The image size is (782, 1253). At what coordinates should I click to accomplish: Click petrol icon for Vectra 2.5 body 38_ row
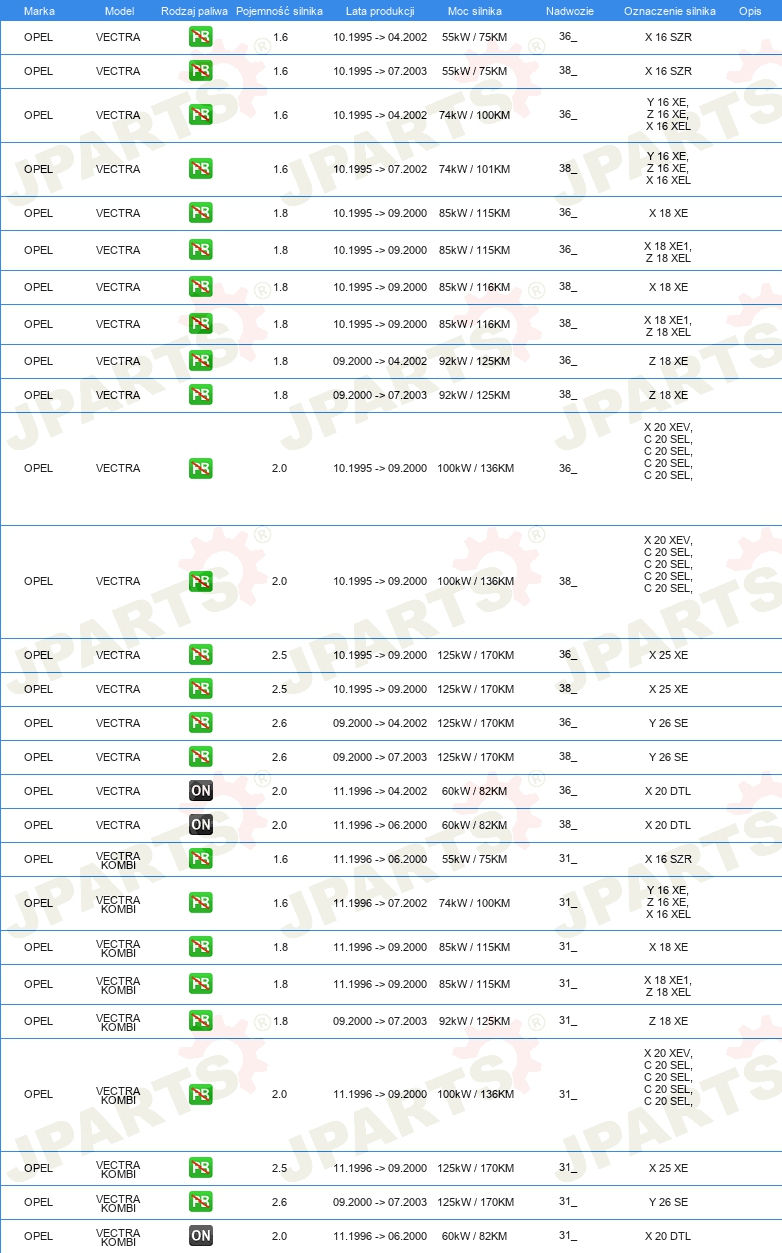tap(200, 689)
